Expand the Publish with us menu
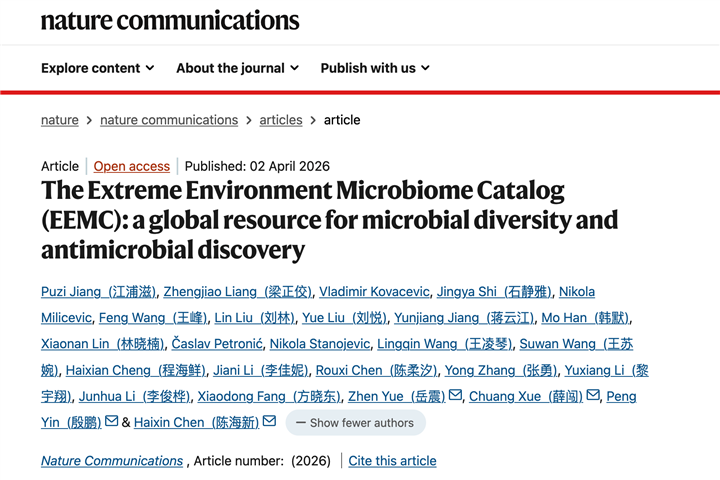 click(375, 68)
